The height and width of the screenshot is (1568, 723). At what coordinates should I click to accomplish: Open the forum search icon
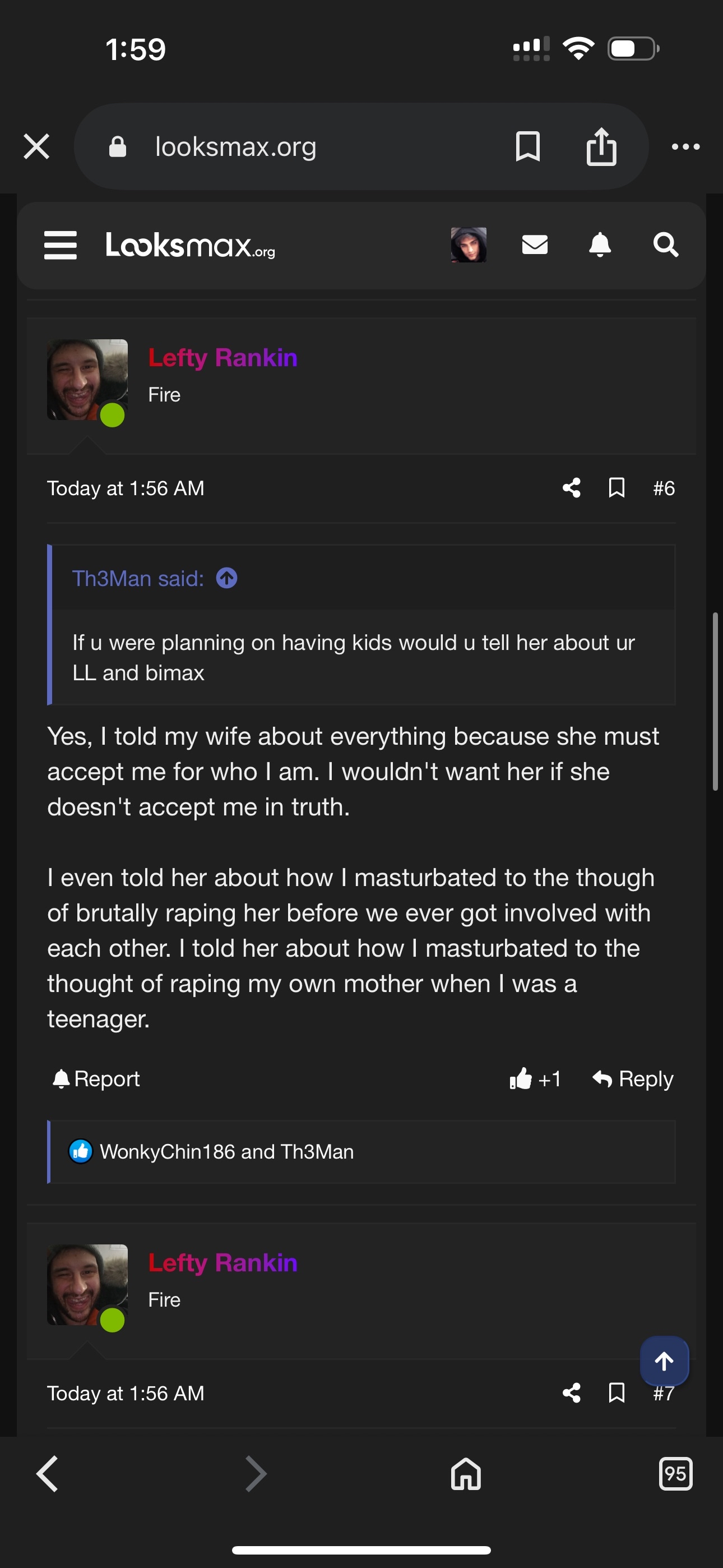pyautogui.click(x=665, y=245)
